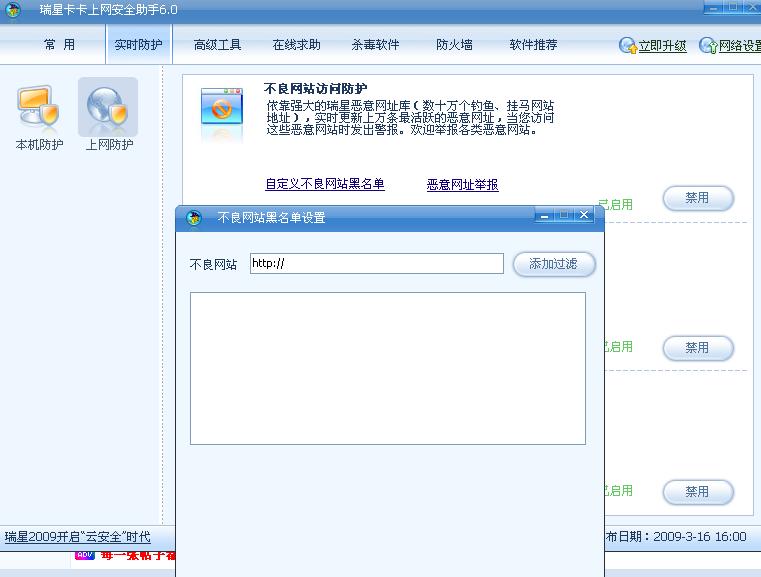Image resolution: width=761 pixels, height=577 pixels.
Task: Select the 上网防护 web protection icon
Action: pyautogui.click(x=108, y=108)
